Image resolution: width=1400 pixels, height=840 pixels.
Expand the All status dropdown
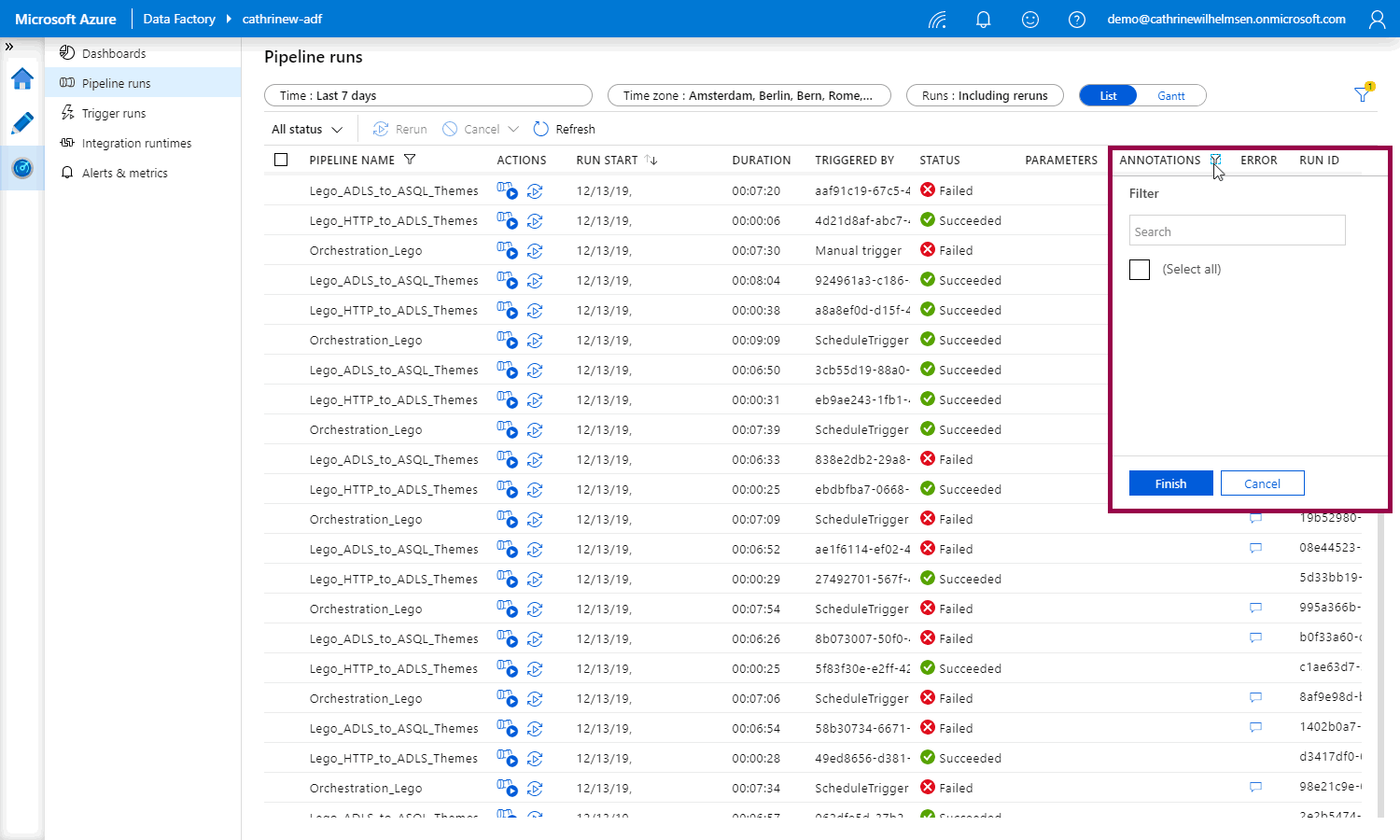307,130
